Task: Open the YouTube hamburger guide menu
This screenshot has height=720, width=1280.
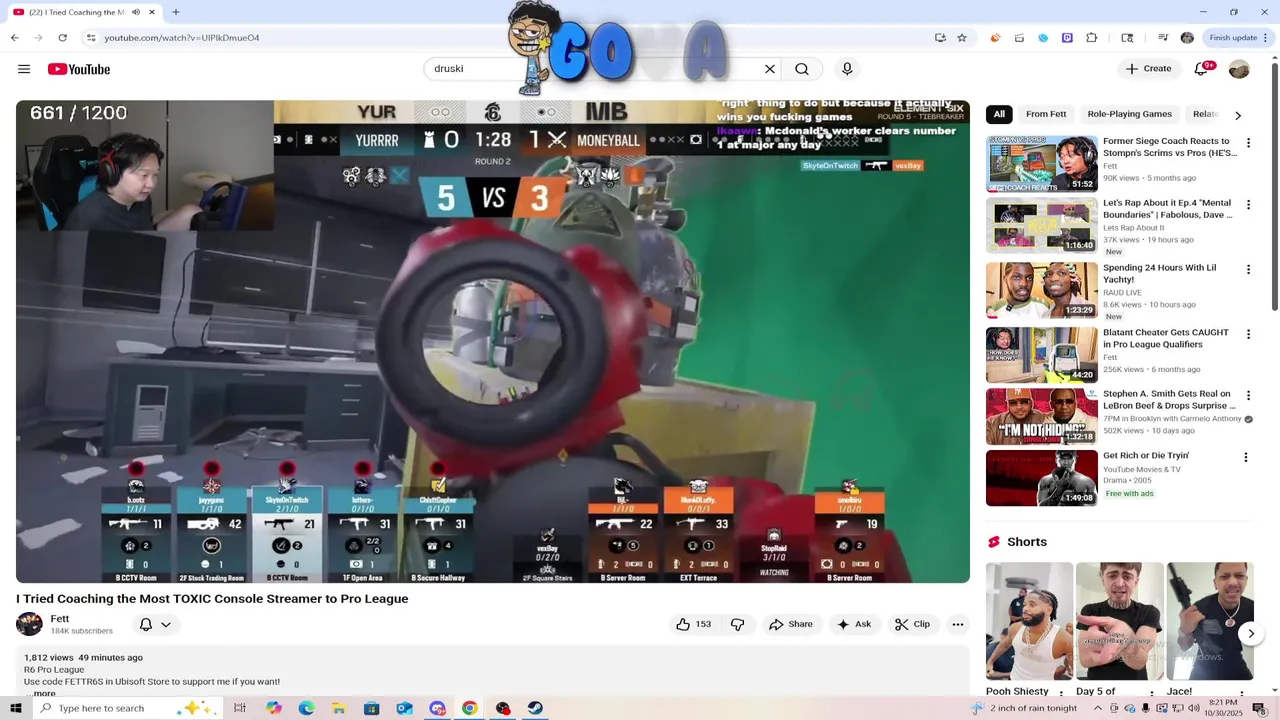Action: tap(24, 69)
